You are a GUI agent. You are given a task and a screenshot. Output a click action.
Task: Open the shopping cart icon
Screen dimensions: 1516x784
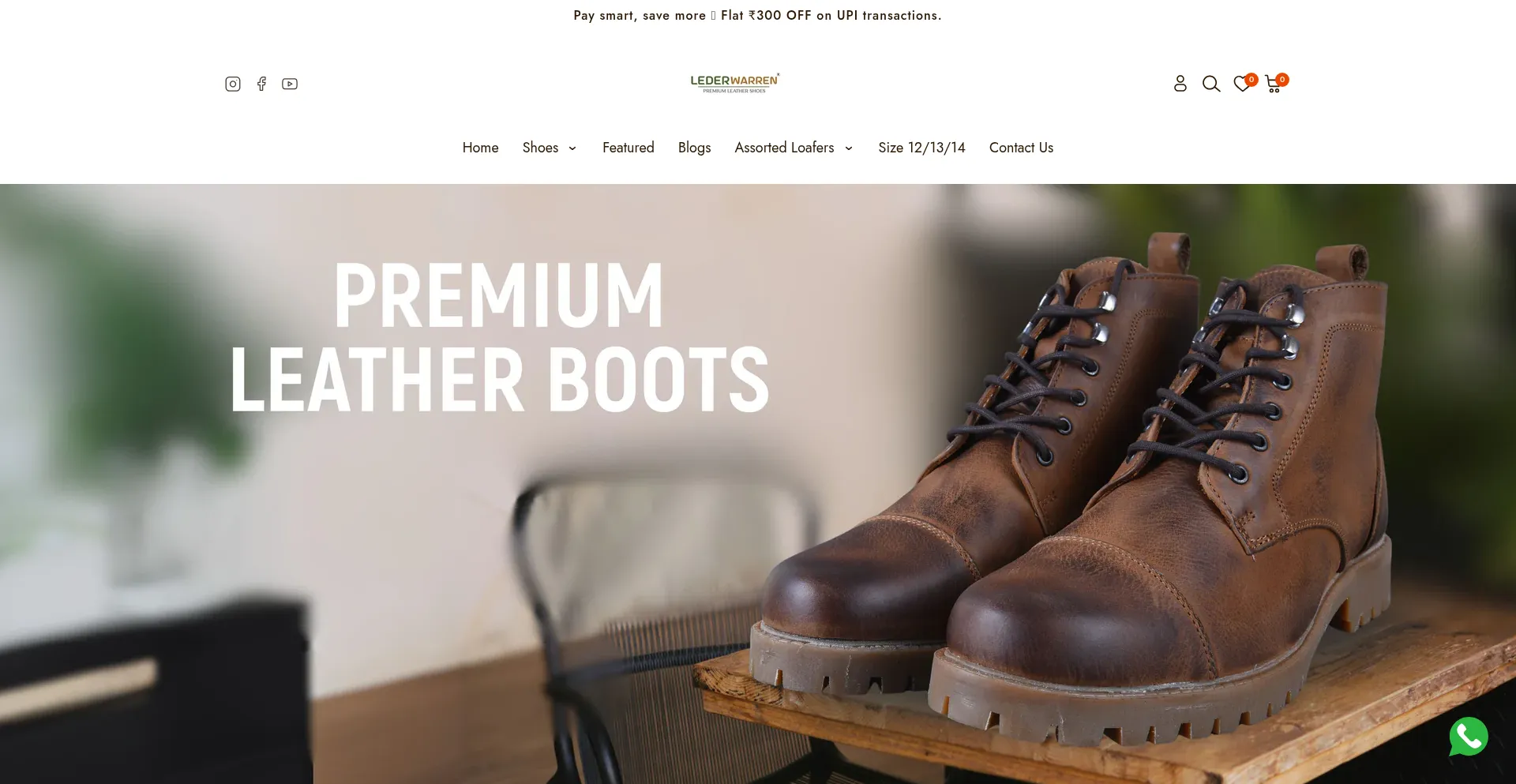(x=1274, y=83)
